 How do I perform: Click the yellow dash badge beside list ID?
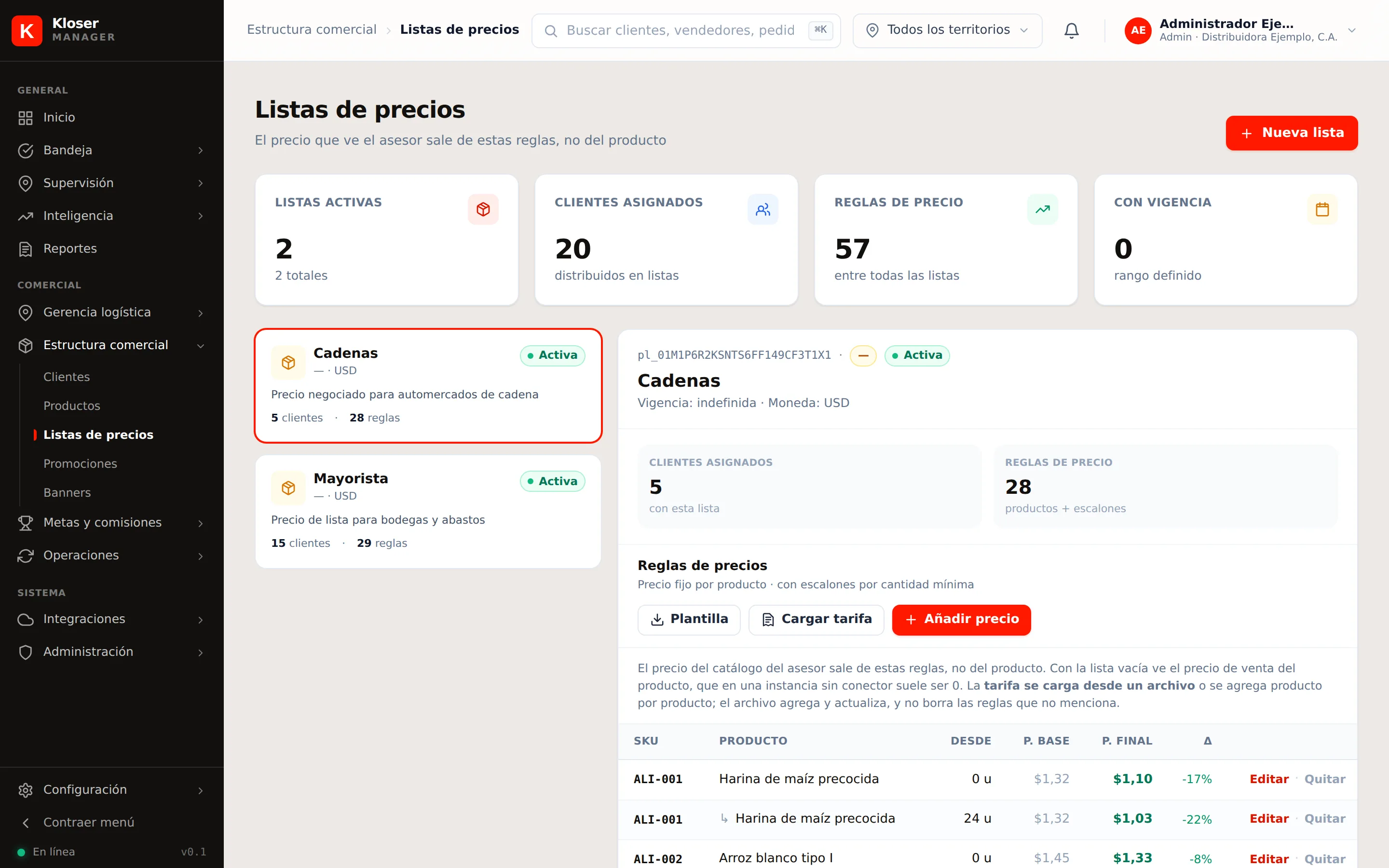tap(863, 355)
